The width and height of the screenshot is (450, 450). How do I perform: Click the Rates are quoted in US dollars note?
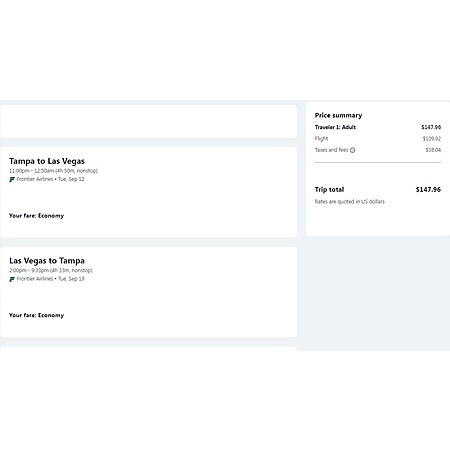350,201
